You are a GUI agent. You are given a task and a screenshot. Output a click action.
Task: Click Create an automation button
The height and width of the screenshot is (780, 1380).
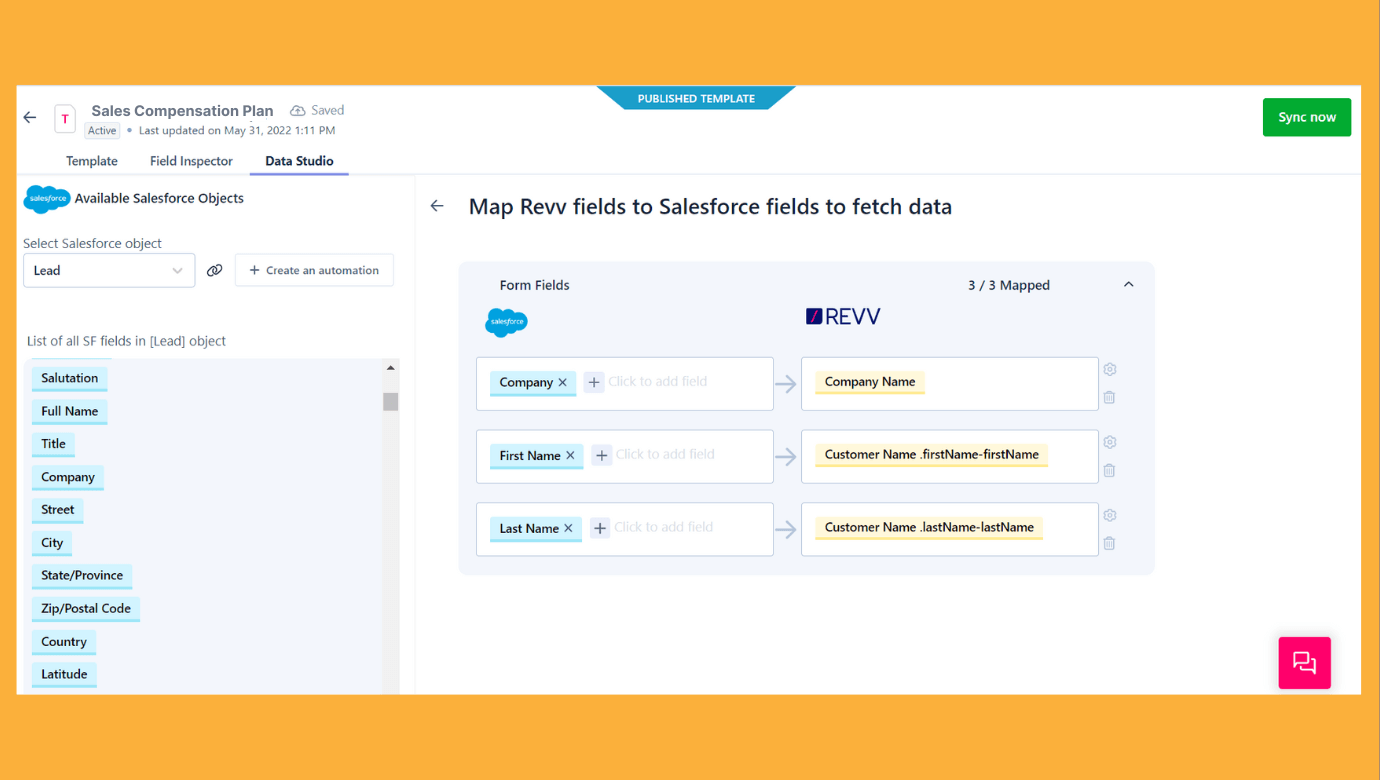314,270
